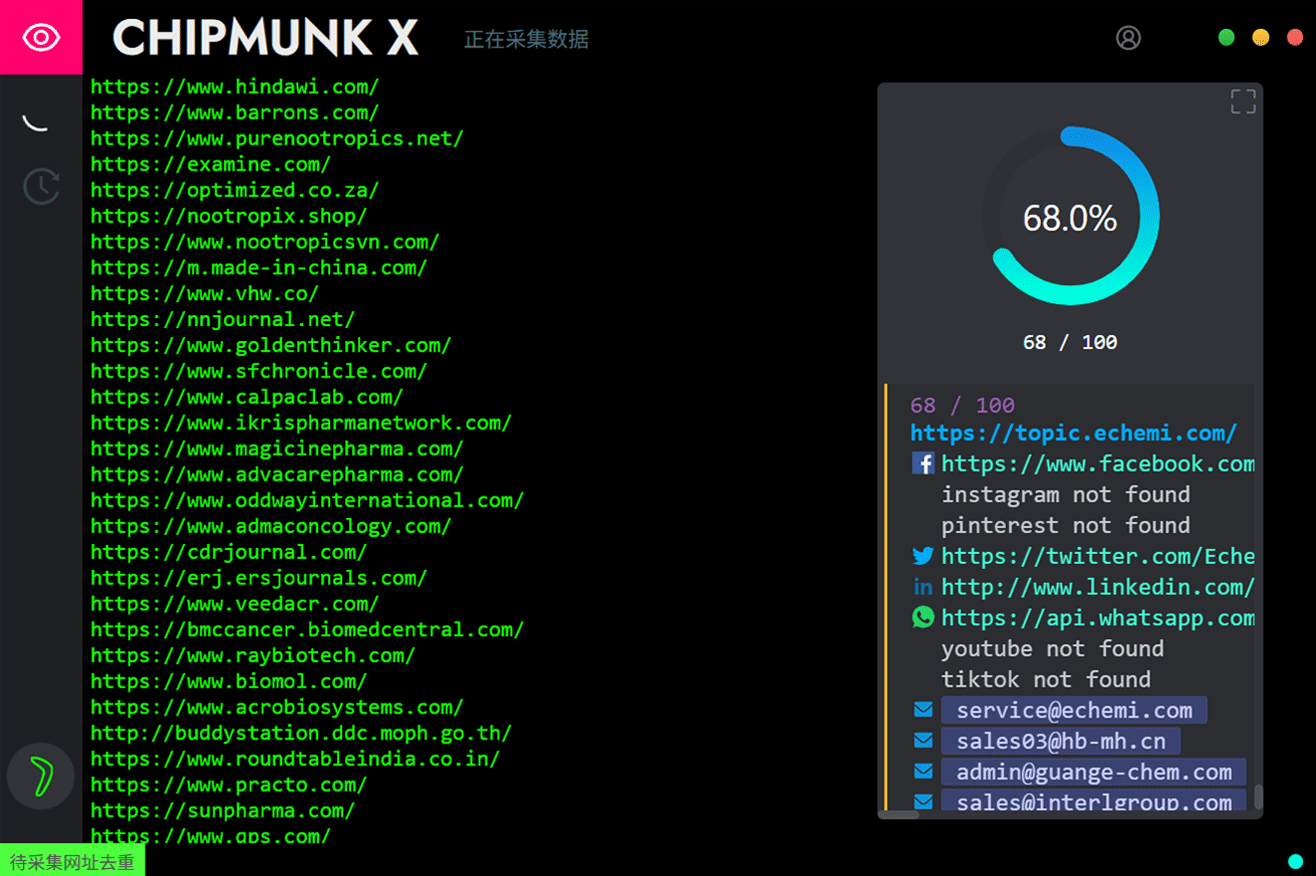1316x876 pixels.
Task: Click the green URL deduplication status label
Action: pos(72,861)
